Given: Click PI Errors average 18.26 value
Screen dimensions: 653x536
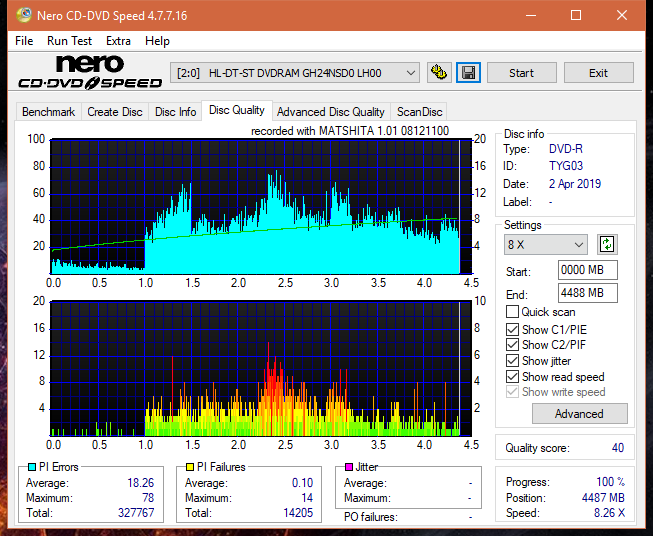Looking at the screenshot, I should click(140, 482).
